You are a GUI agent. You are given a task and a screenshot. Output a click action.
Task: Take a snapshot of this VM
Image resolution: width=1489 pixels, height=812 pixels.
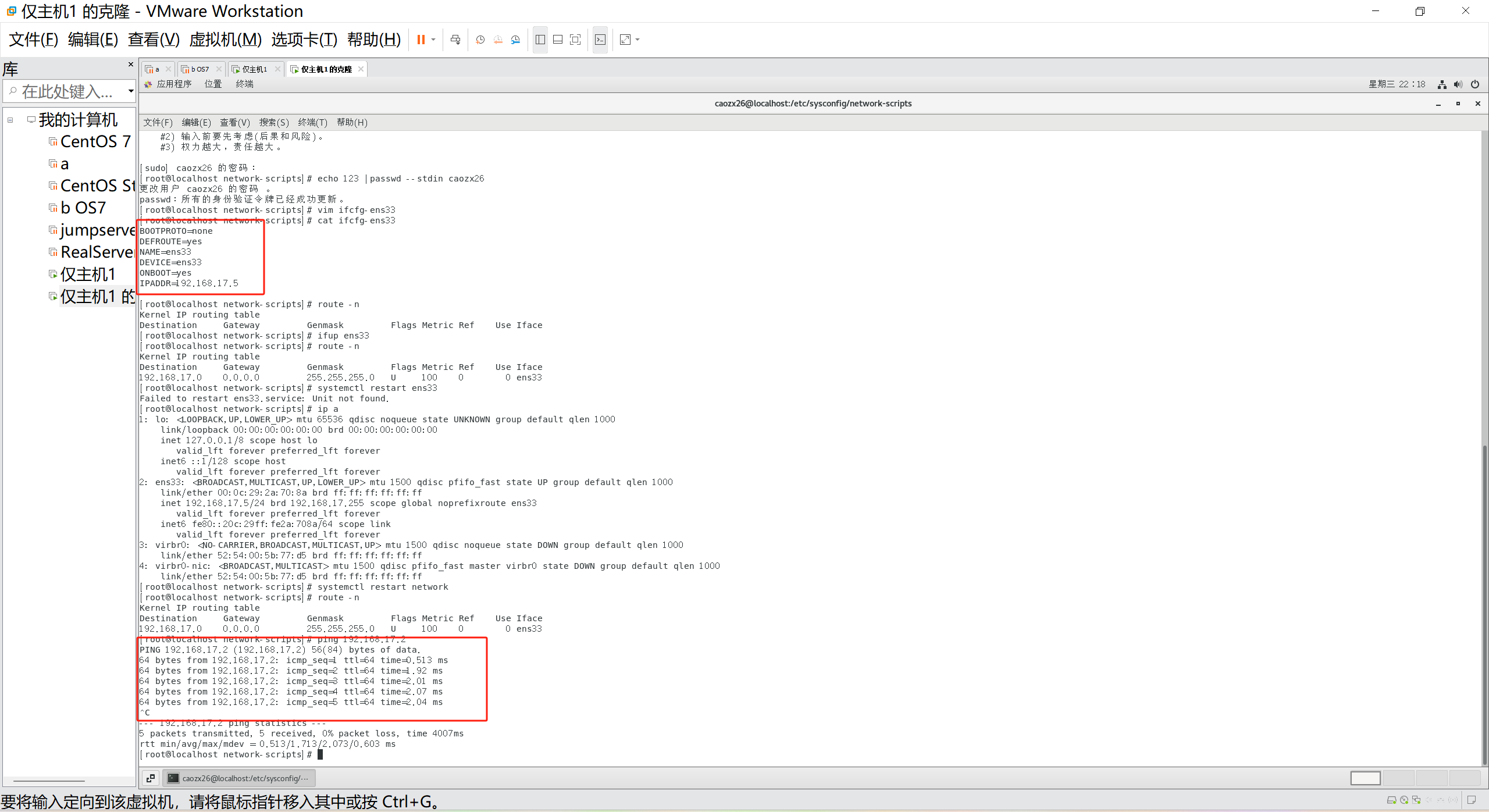click(480, 40)
